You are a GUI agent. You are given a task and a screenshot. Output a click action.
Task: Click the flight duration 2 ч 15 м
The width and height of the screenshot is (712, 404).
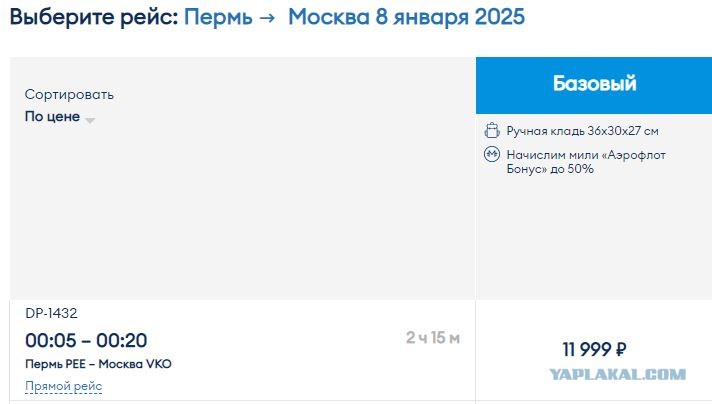[433, 338]
